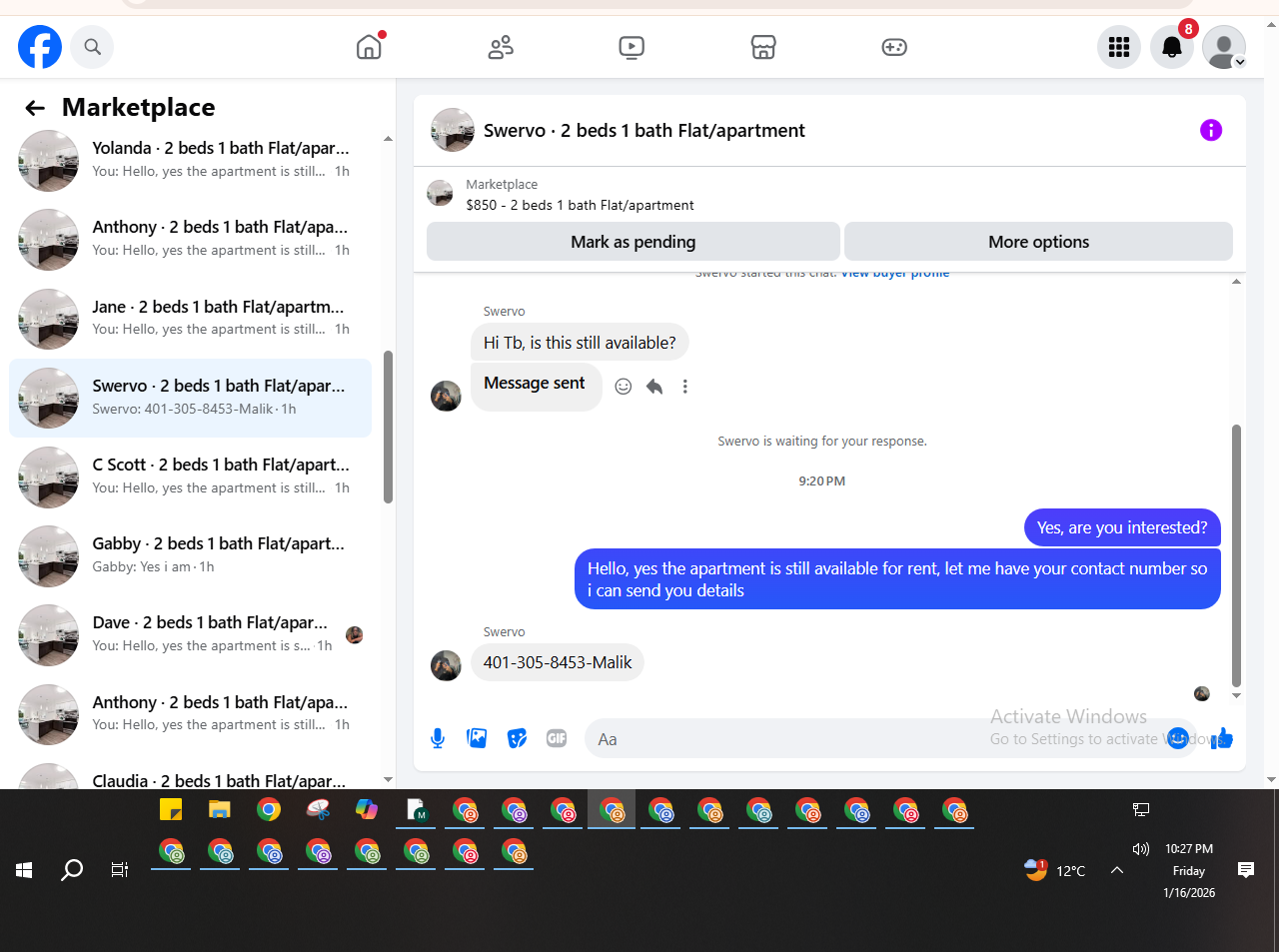This screenshot has width=1279, height=952.
Task: Open Sticky Notes from the taskbar
Action: [x=171, y=809]
